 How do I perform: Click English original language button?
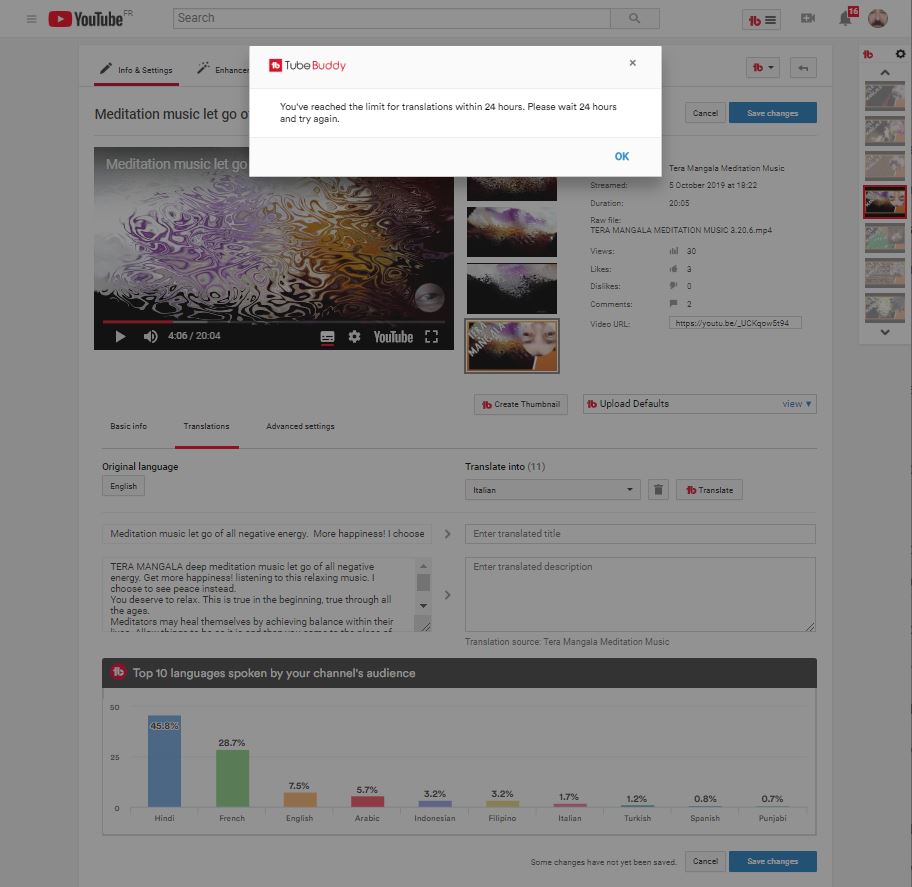tap(123, 486)
